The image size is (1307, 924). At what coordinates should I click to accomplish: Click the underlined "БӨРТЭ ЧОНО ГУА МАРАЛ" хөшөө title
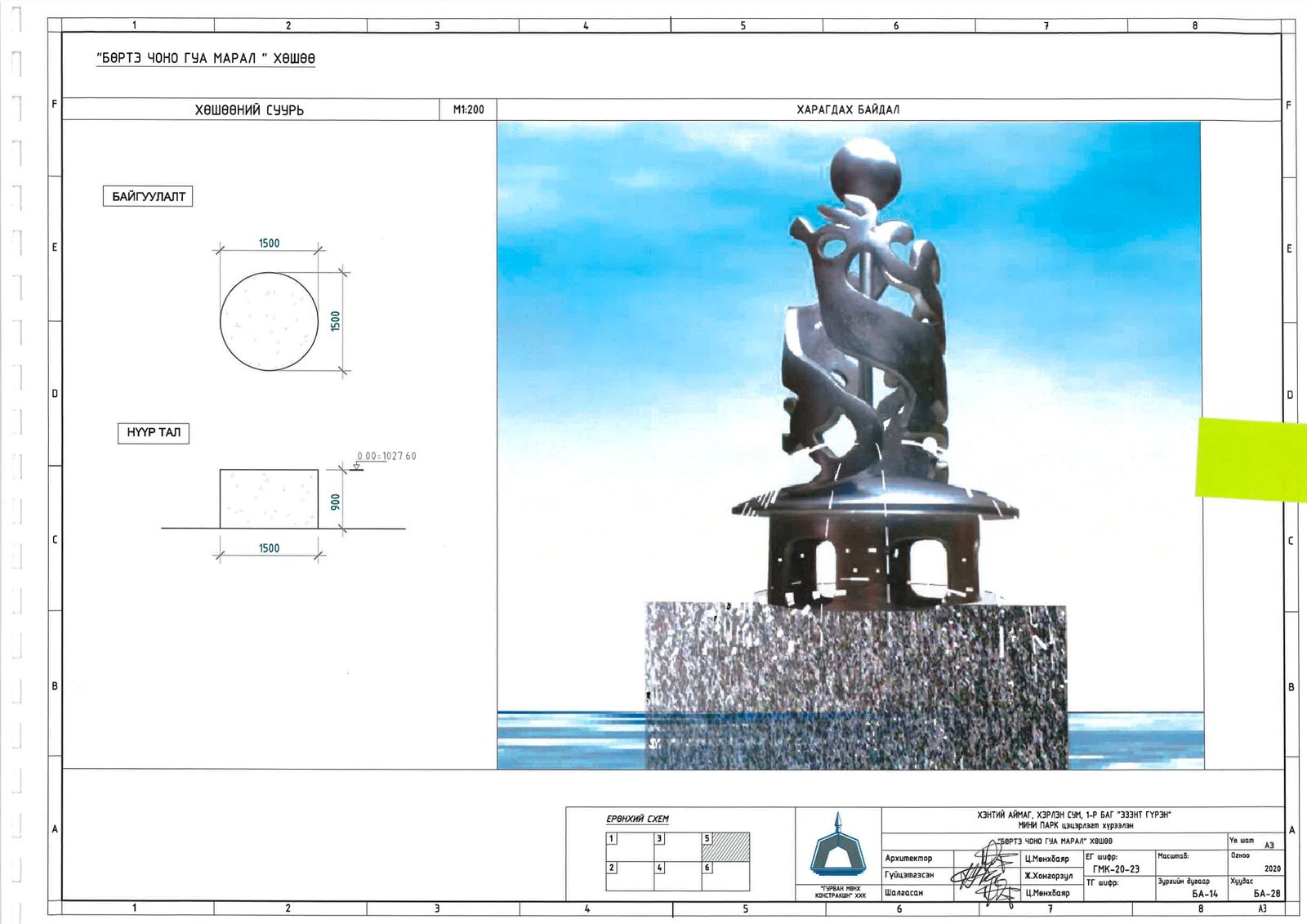(x=206, y=59)
